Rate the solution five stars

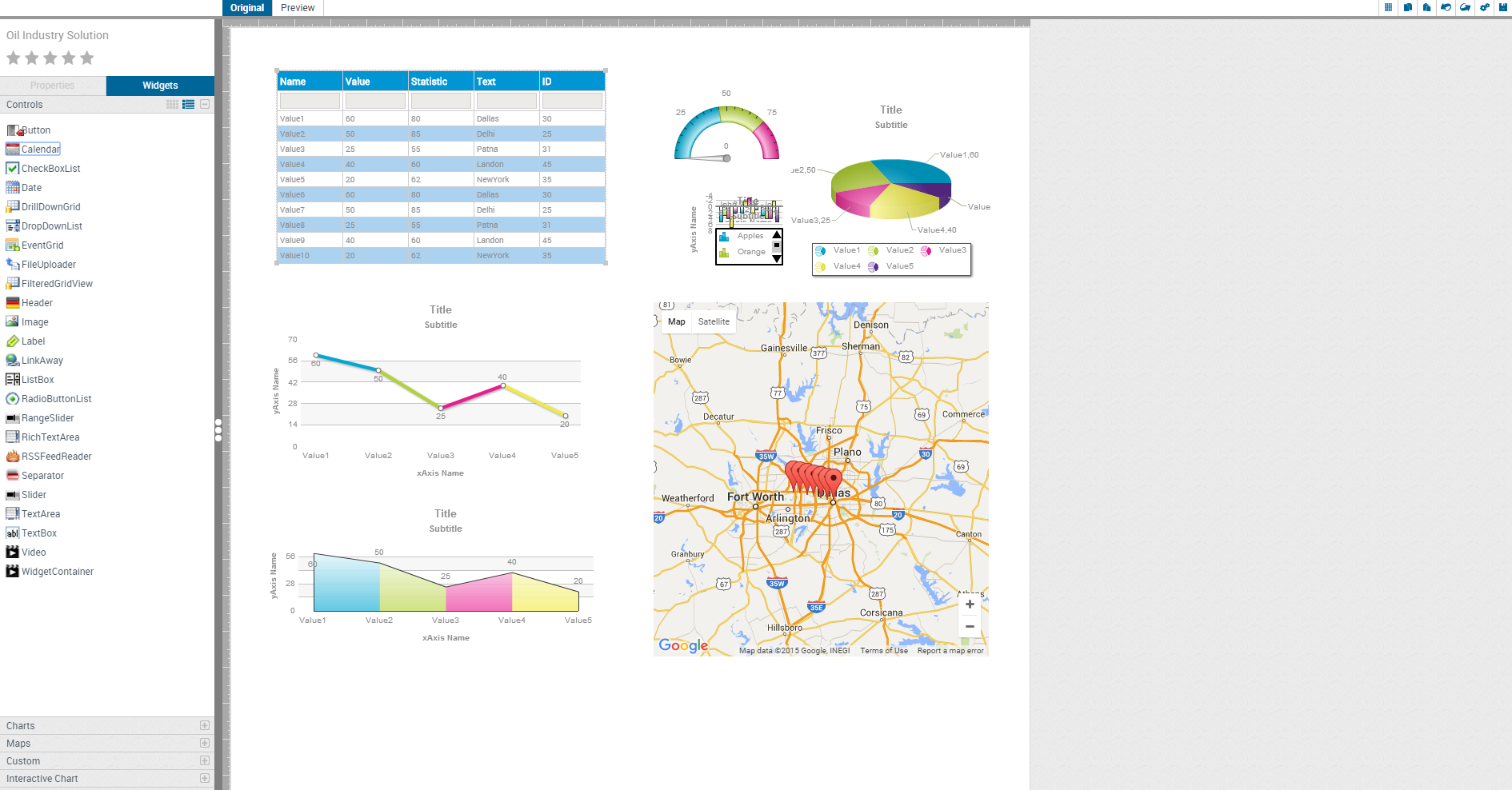pyautogui.click(x=88, y=58)
